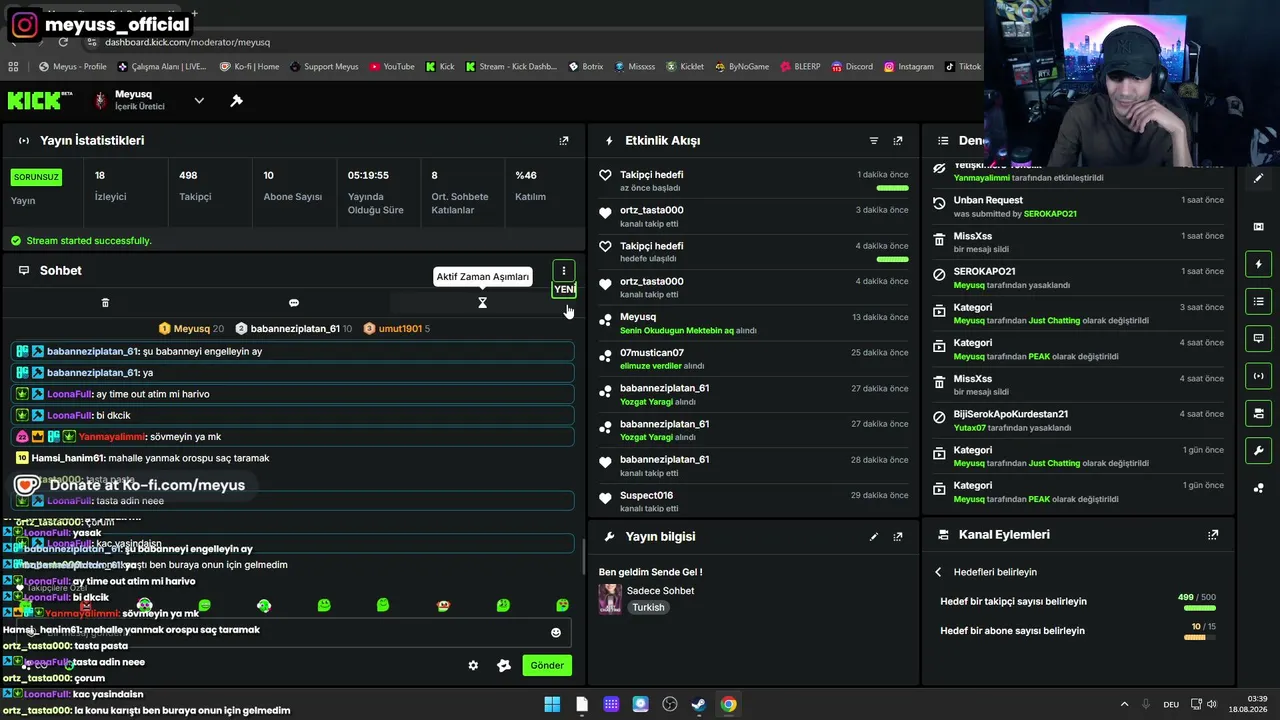The height and width of the screenshot is (720, 1280).
Task: Open the taskbar volume speaker control
Action: 1212,704
